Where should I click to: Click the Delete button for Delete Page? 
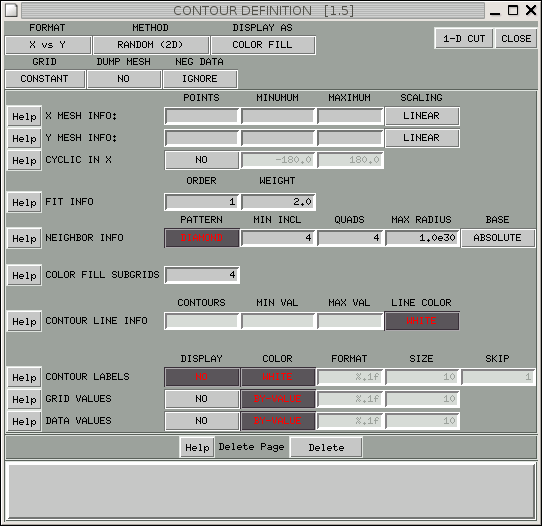pyautogui.click(x=326, y=448)
